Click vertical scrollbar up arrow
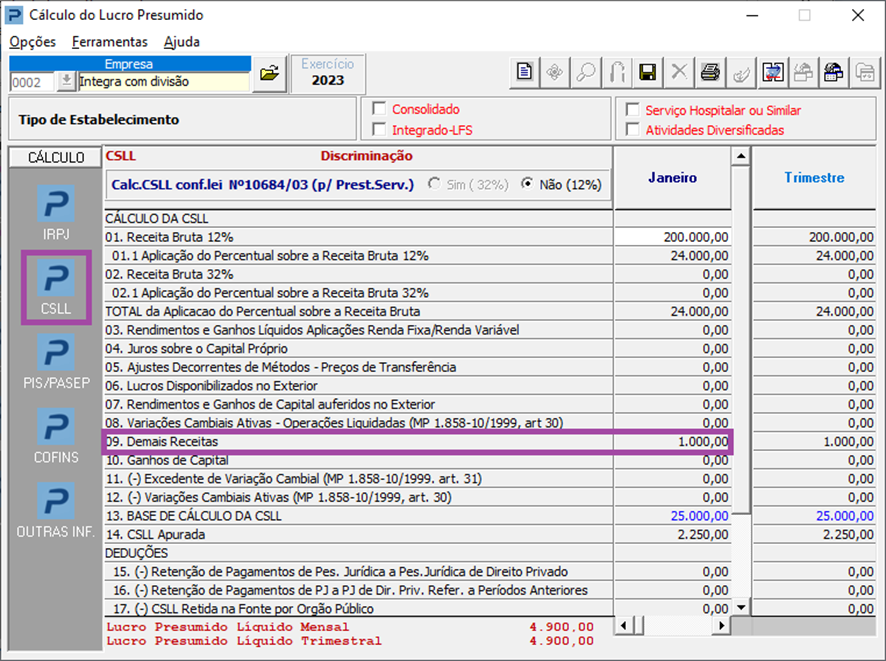This screenshot has height=661, width=886. (x=741, y=156)
